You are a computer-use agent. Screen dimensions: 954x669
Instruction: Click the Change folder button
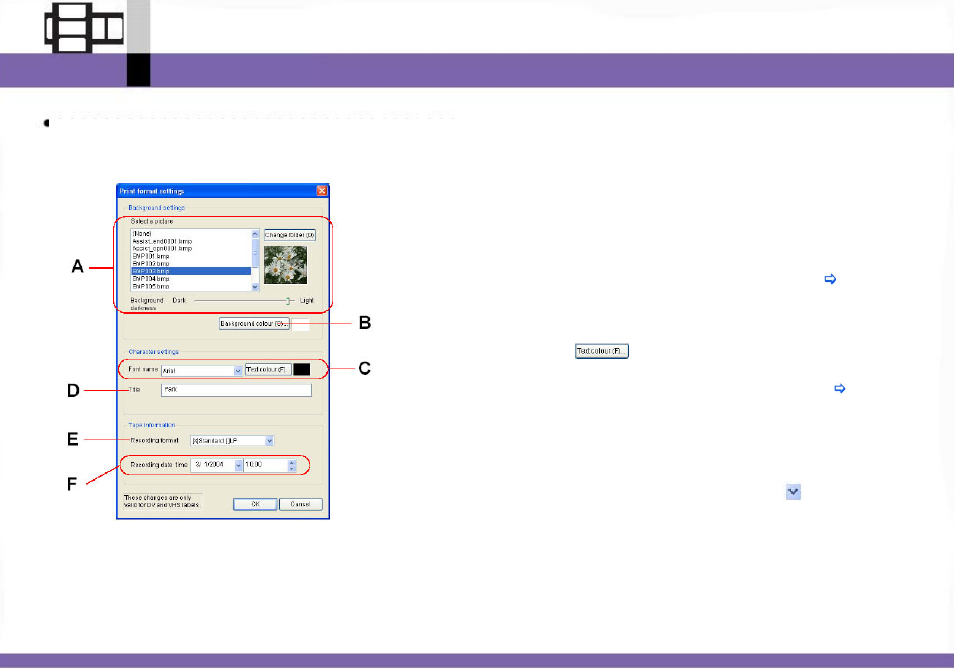click(290, 235)
